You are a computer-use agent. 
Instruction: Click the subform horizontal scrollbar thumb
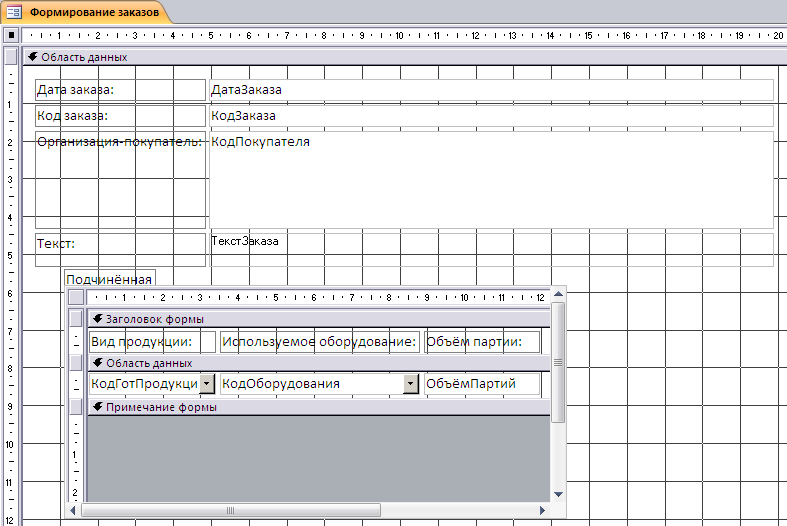coord(231,510)
